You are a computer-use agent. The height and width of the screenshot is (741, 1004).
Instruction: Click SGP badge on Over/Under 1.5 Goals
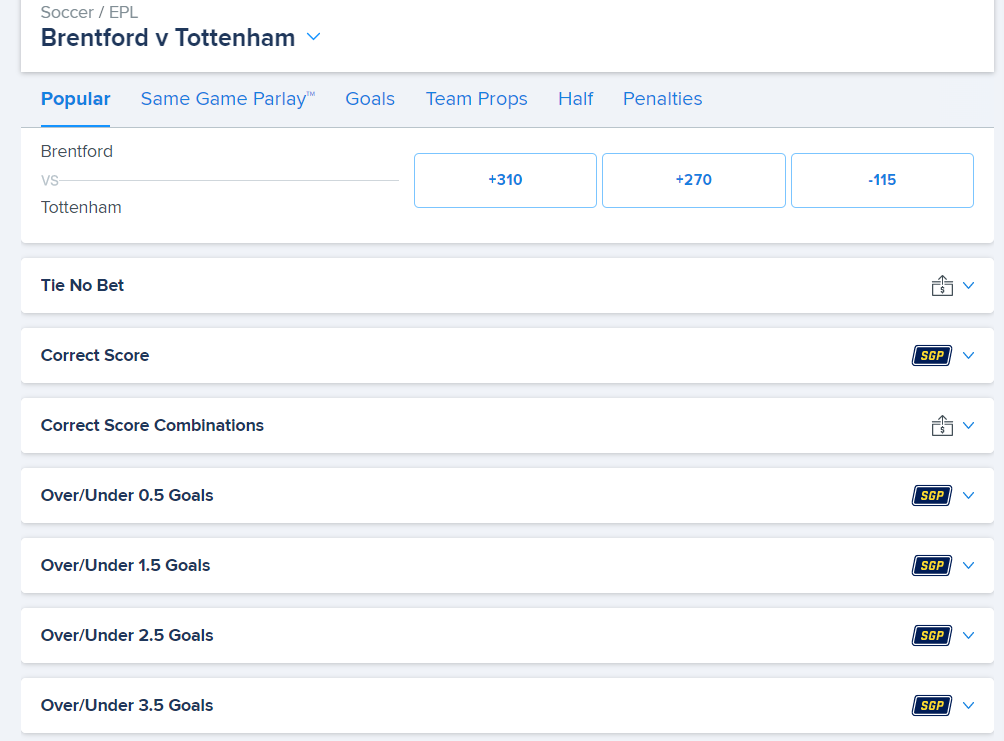(x=932, y=566)
